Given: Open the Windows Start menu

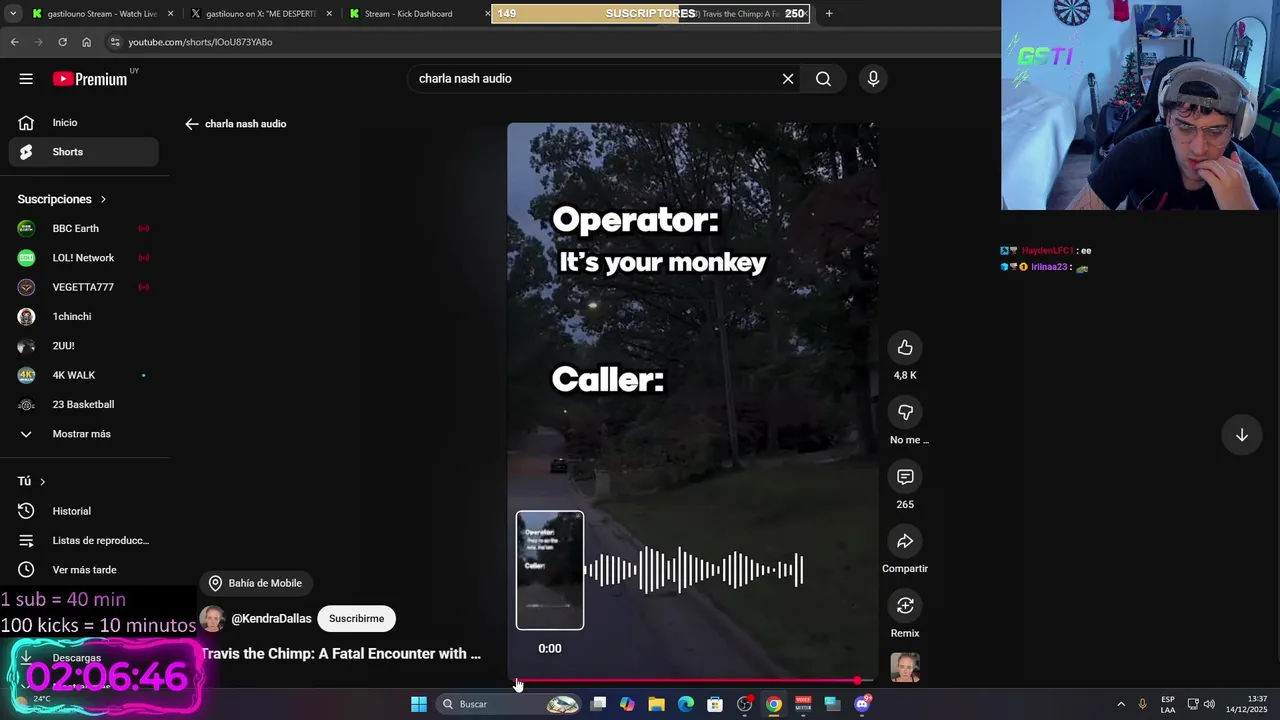Looking at the screenshot, I should (x=419, y=704).
